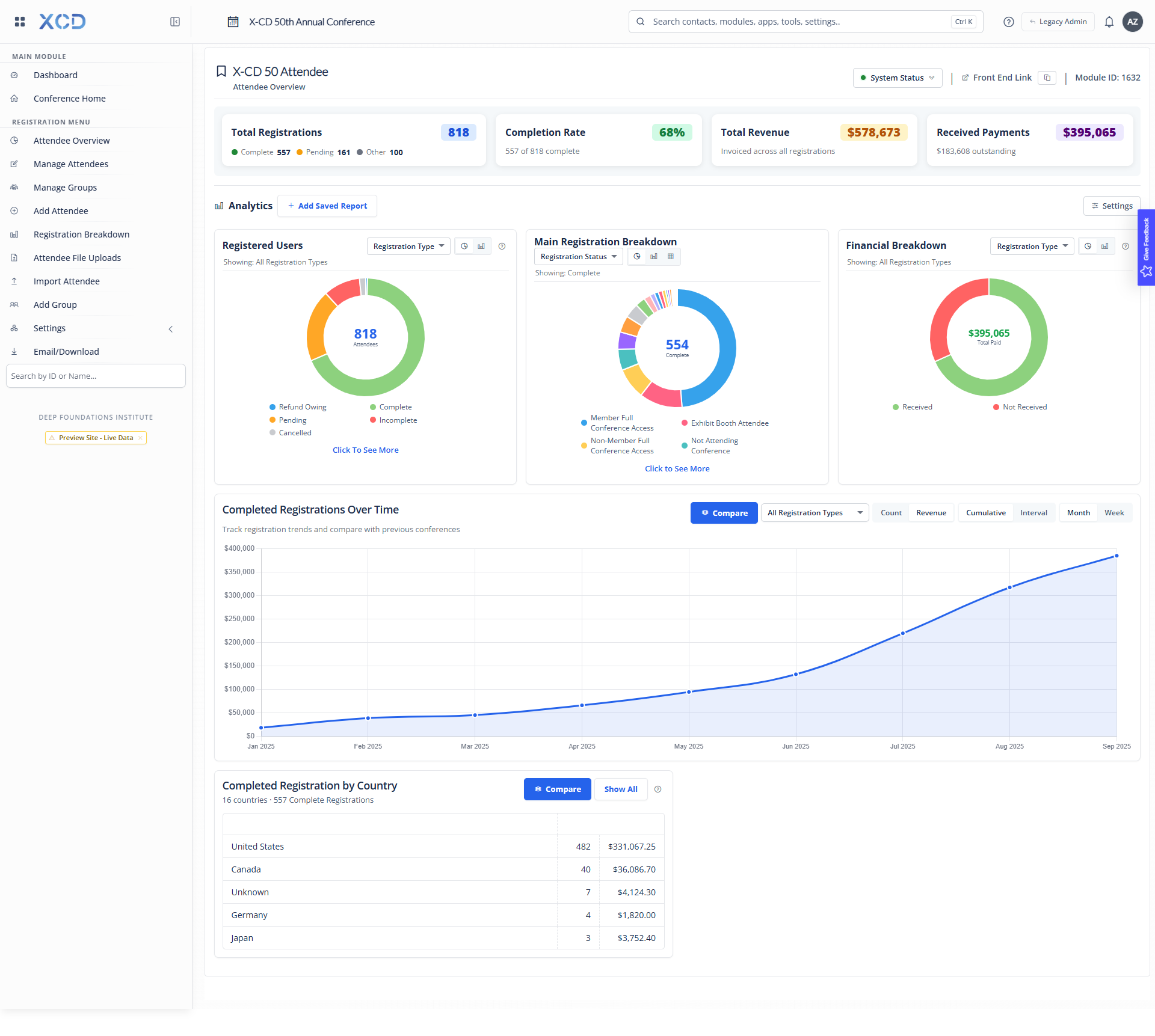The height and width of the screenshot is (1036, 1155).
Task: Switch Financial Breakdown to bar view
Action: pyautogui.click(x=1105, y=246)
